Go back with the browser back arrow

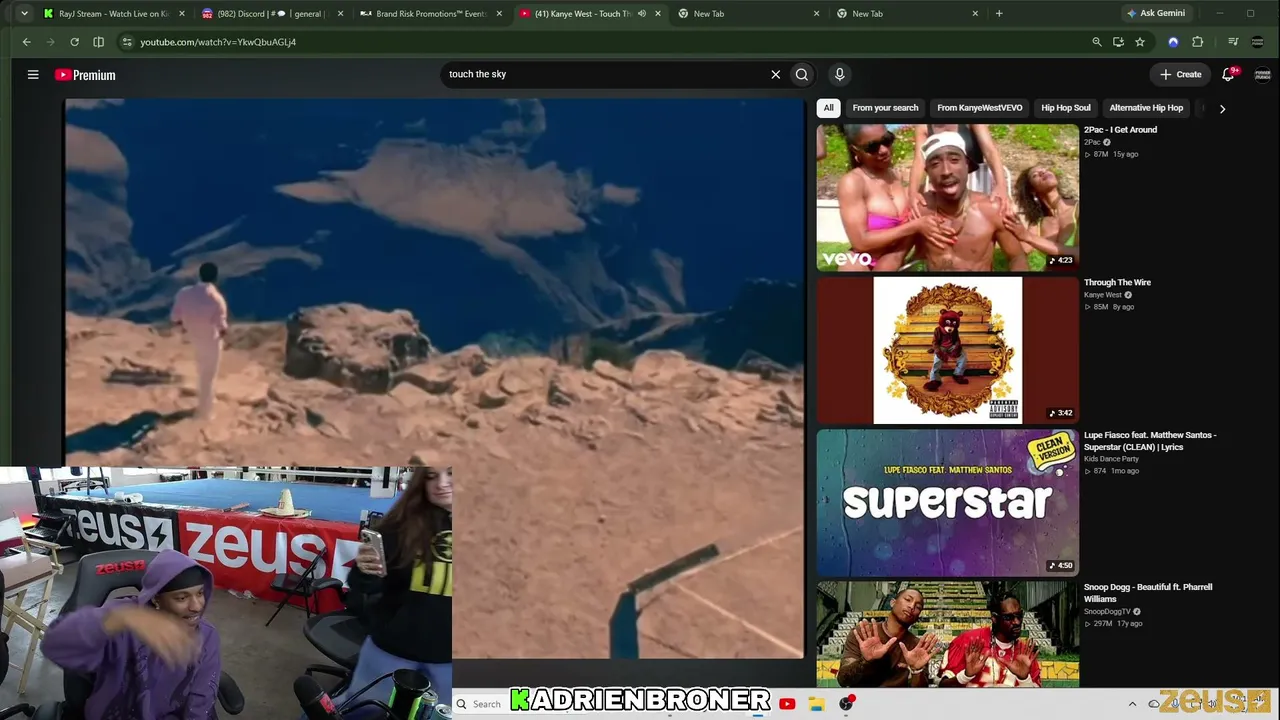27,42
